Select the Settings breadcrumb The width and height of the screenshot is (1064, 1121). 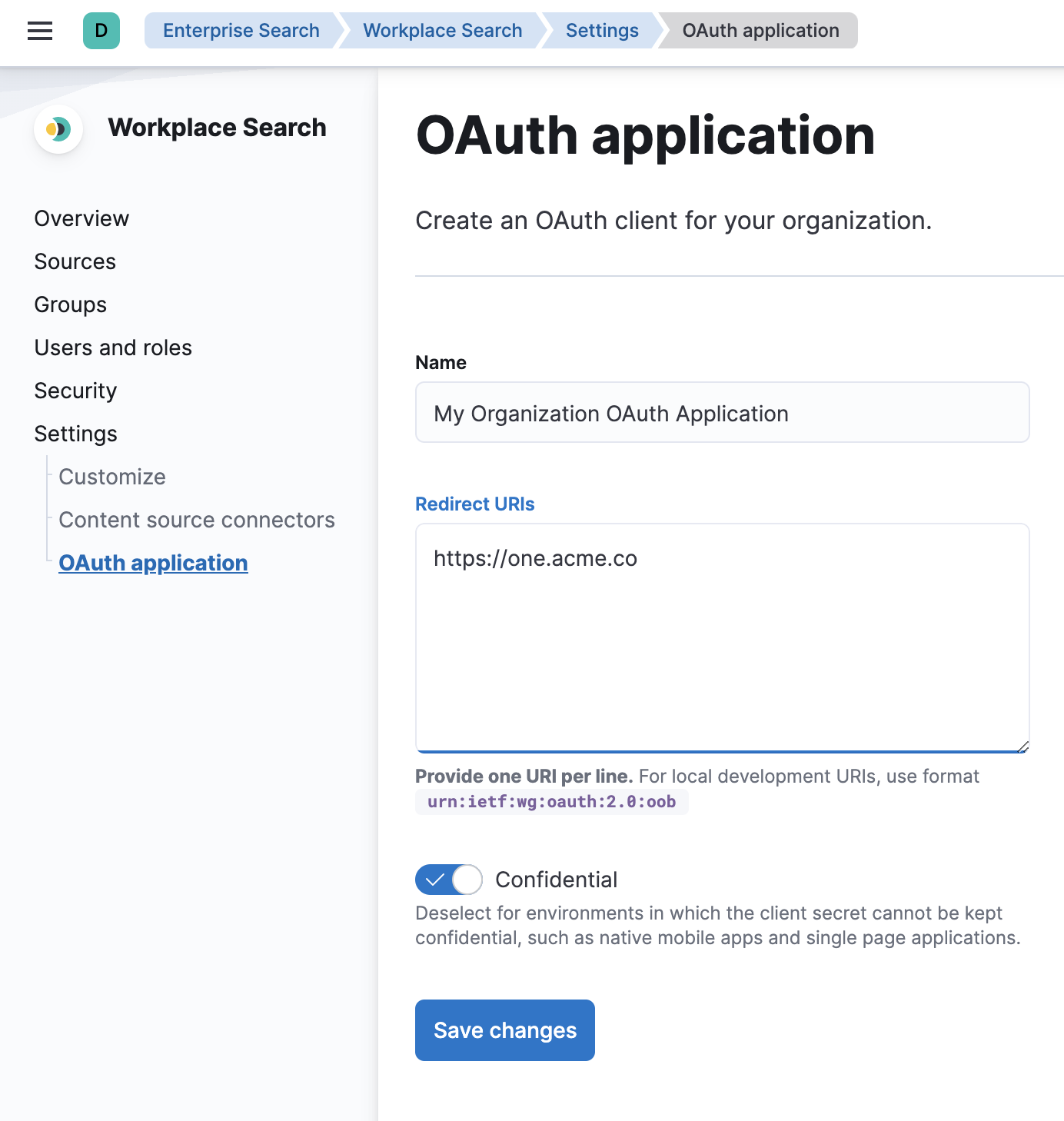coord(602,31)
